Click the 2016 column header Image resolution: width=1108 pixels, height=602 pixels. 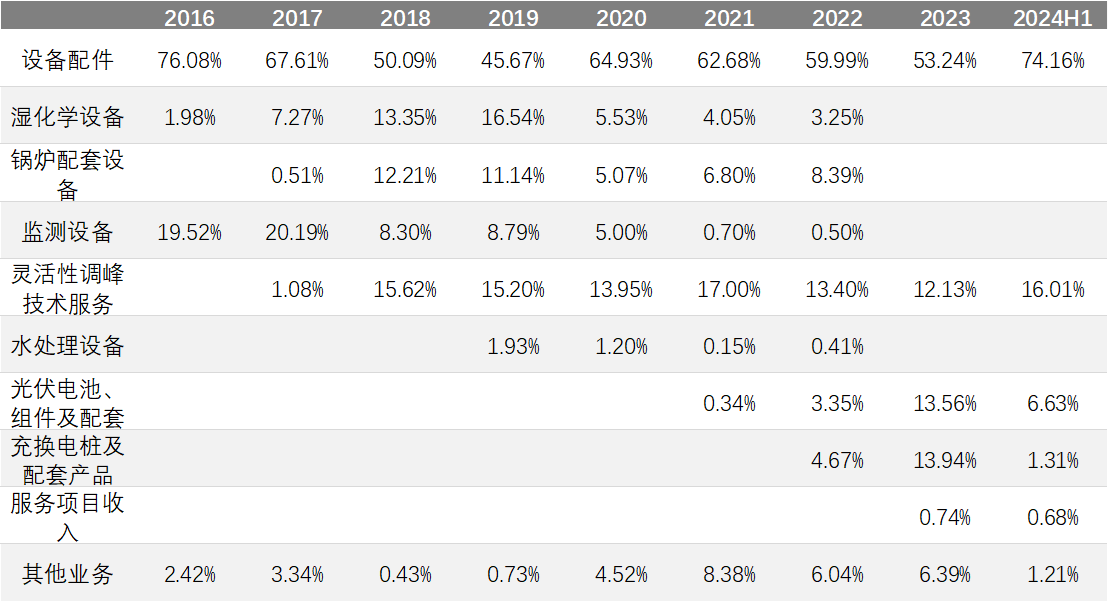click(189, 18)
